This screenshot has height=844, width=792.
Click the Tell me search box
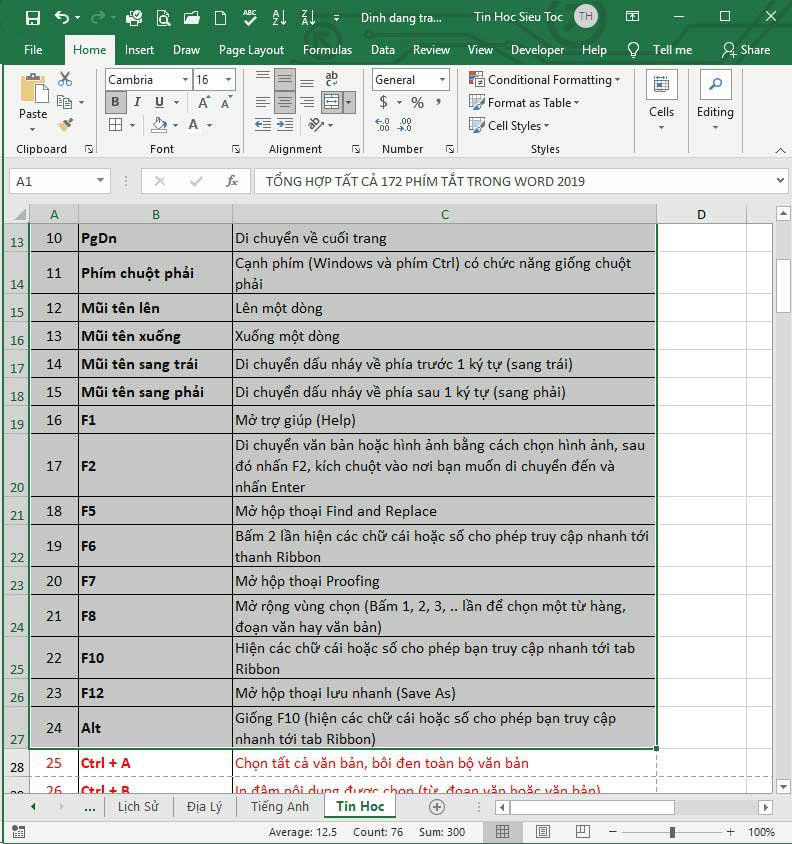point(661,50)
